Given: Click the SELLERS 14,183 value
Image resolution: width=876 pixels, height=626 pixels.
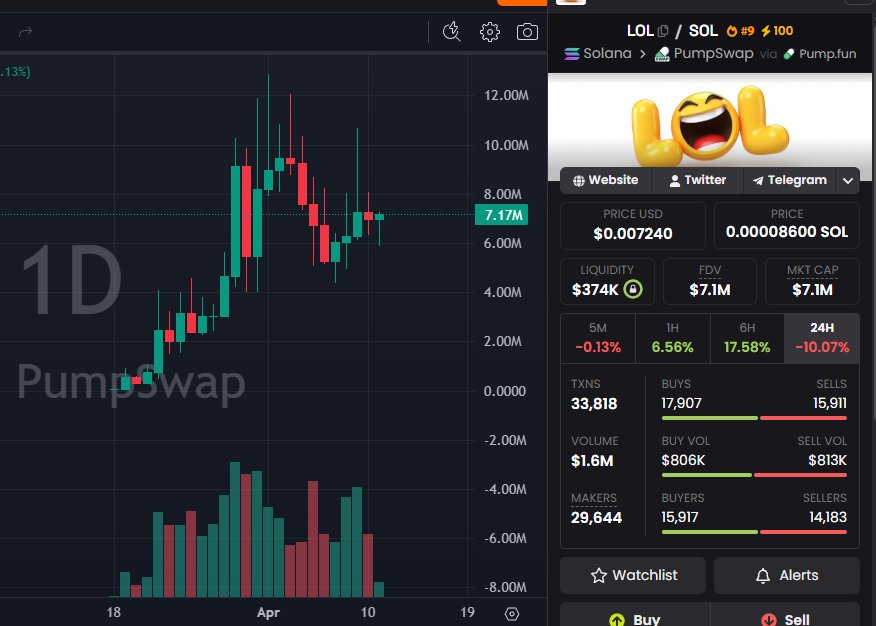Looking at the screenshot, I should tap(828, 517).
